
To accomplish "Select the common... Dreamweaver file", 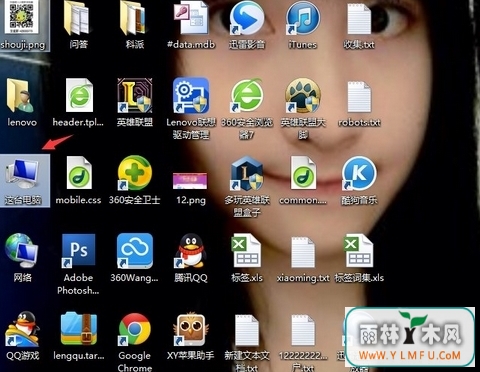I will (303, 173).
